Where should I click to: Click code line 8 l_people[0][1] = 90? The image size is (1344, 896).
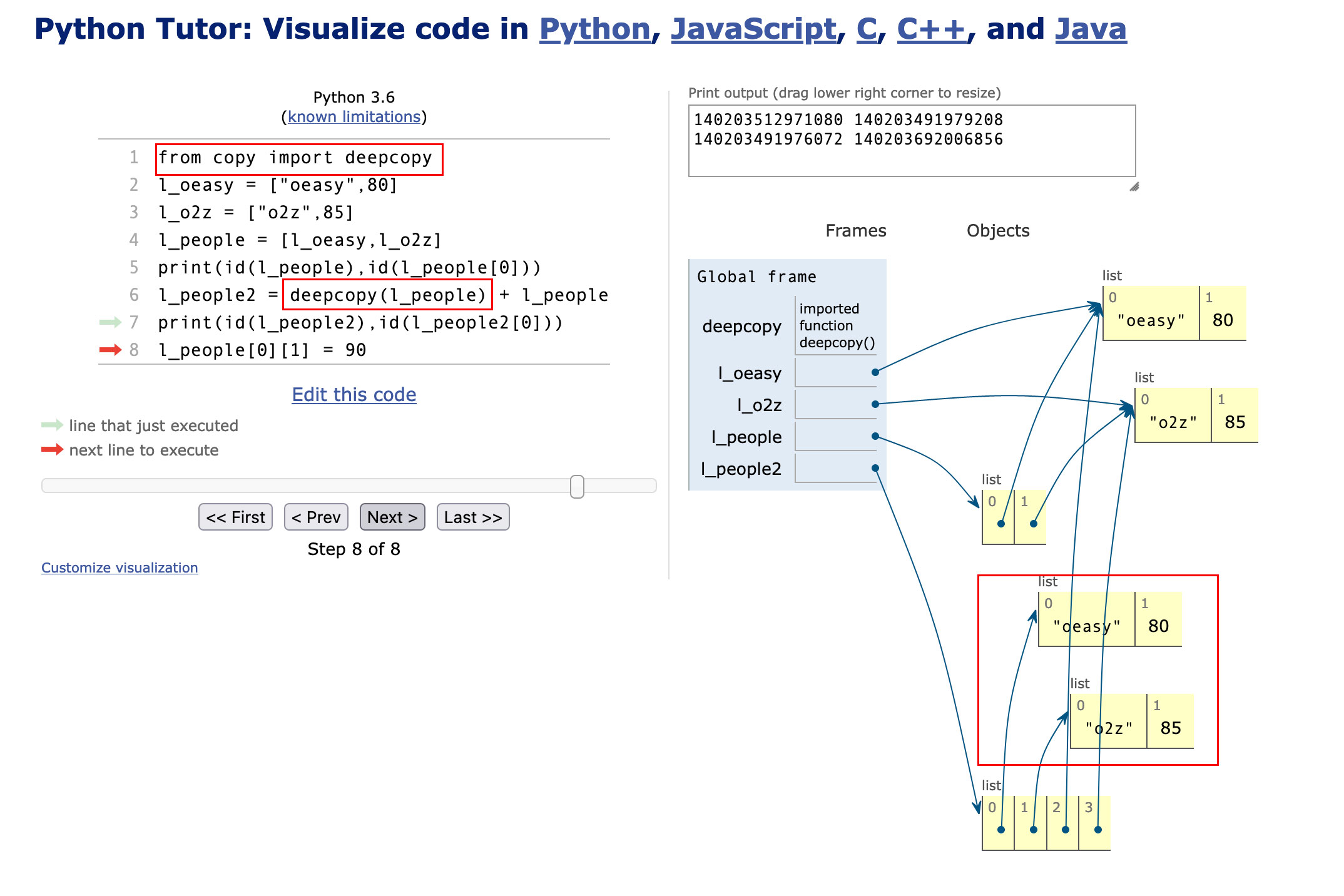pos(262,350)
